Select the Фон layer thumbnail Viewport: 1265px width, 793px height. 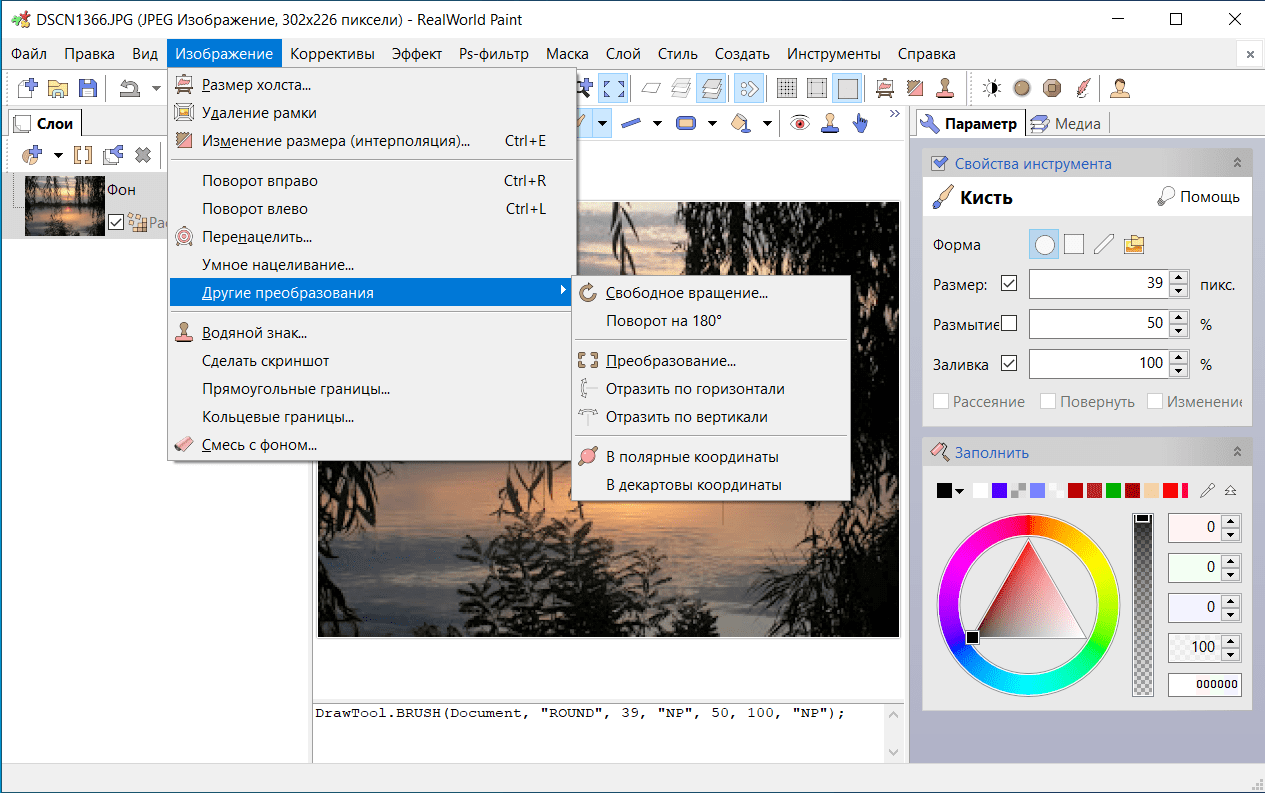point(64,205)
